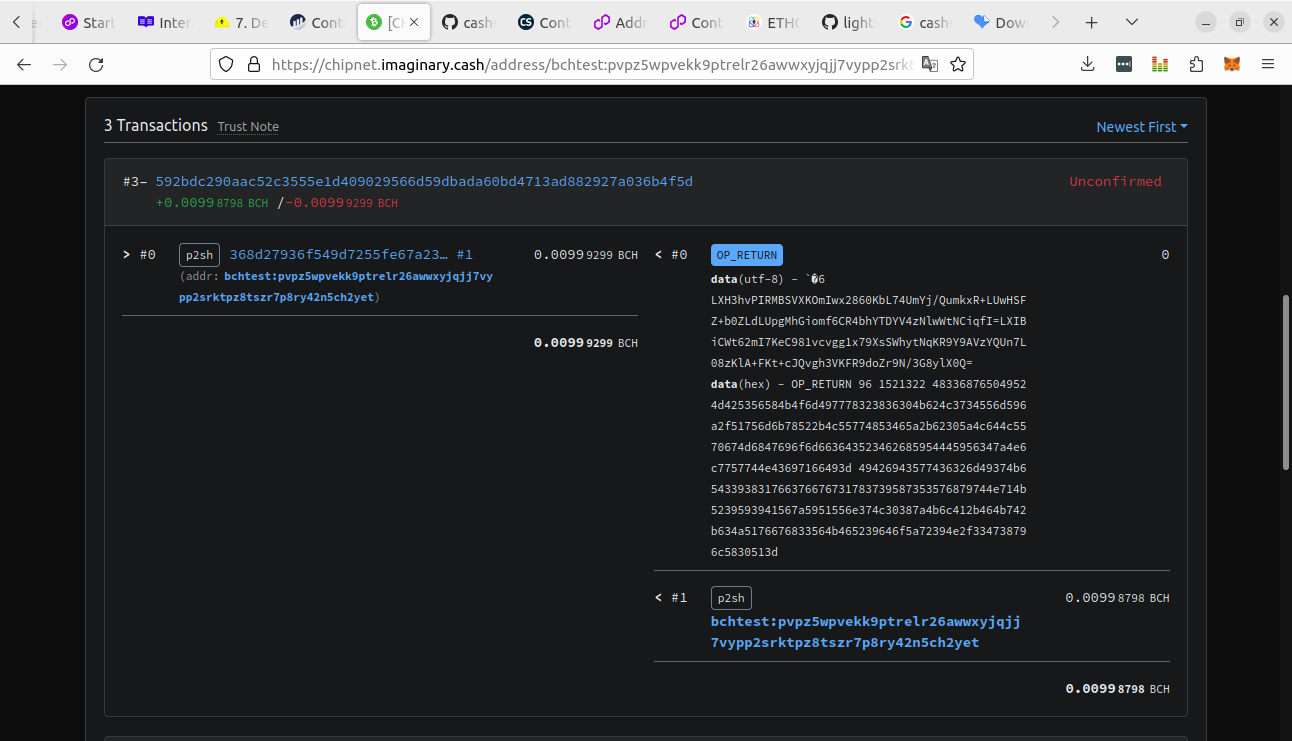Click the input '> #0' index
The height and width of the screenshot is (741, 1292).
(x=139, y=255)
